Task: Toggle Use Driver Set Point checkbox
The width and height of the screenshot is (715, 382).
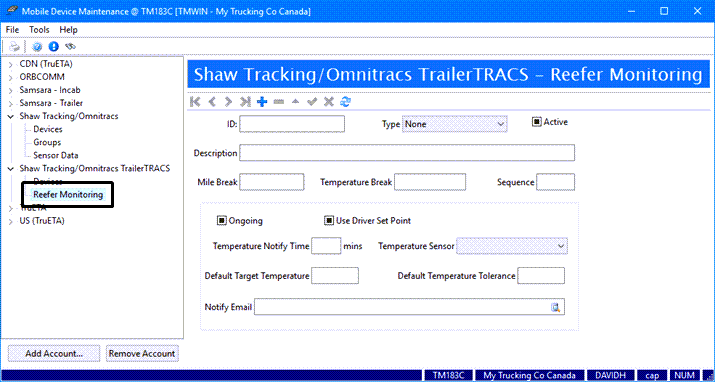Action: pyautogui.click(x=329, y=221)
